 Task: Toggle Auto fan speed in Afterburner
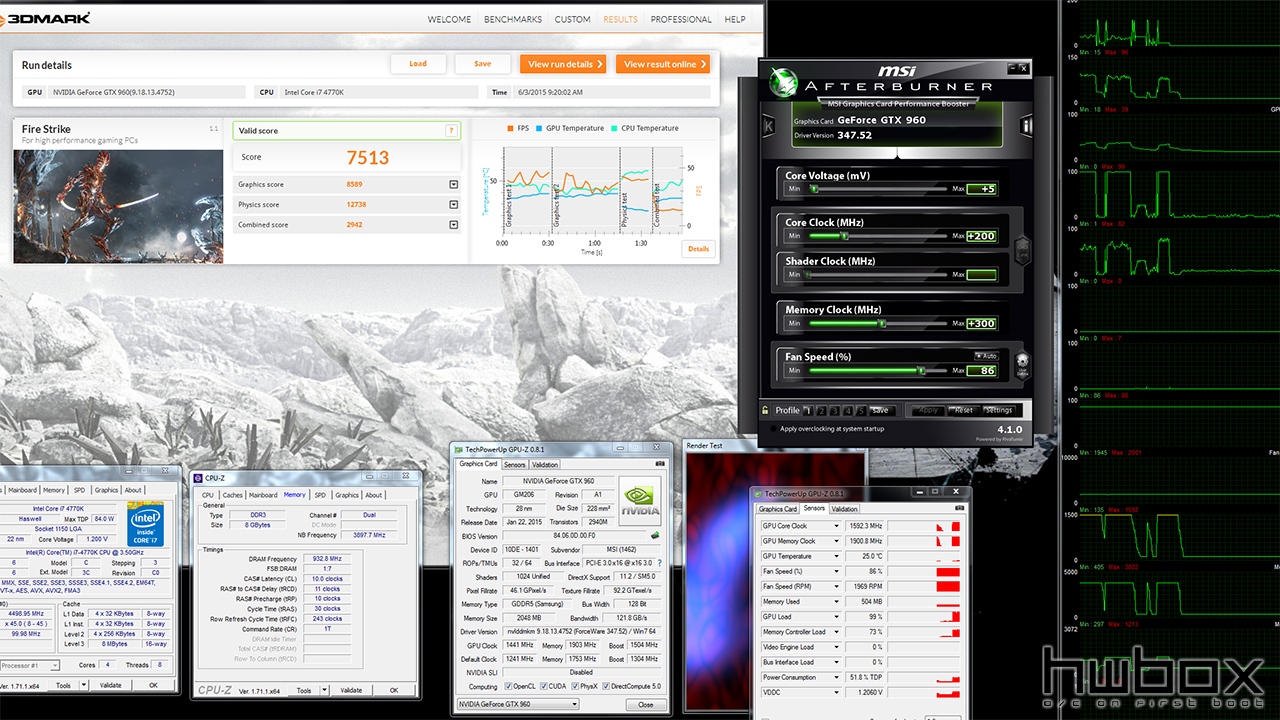(x=986, y=356)
